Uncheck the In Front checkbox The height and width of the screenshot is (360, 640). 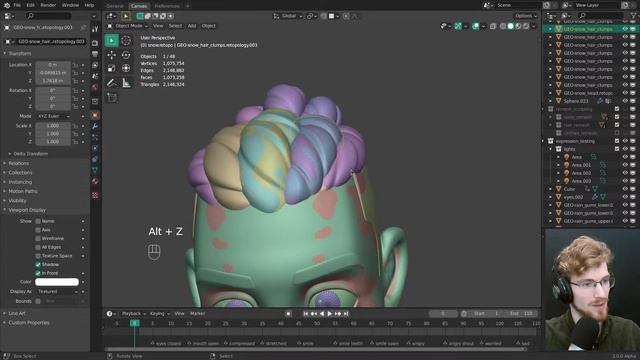tap(38, 273)
